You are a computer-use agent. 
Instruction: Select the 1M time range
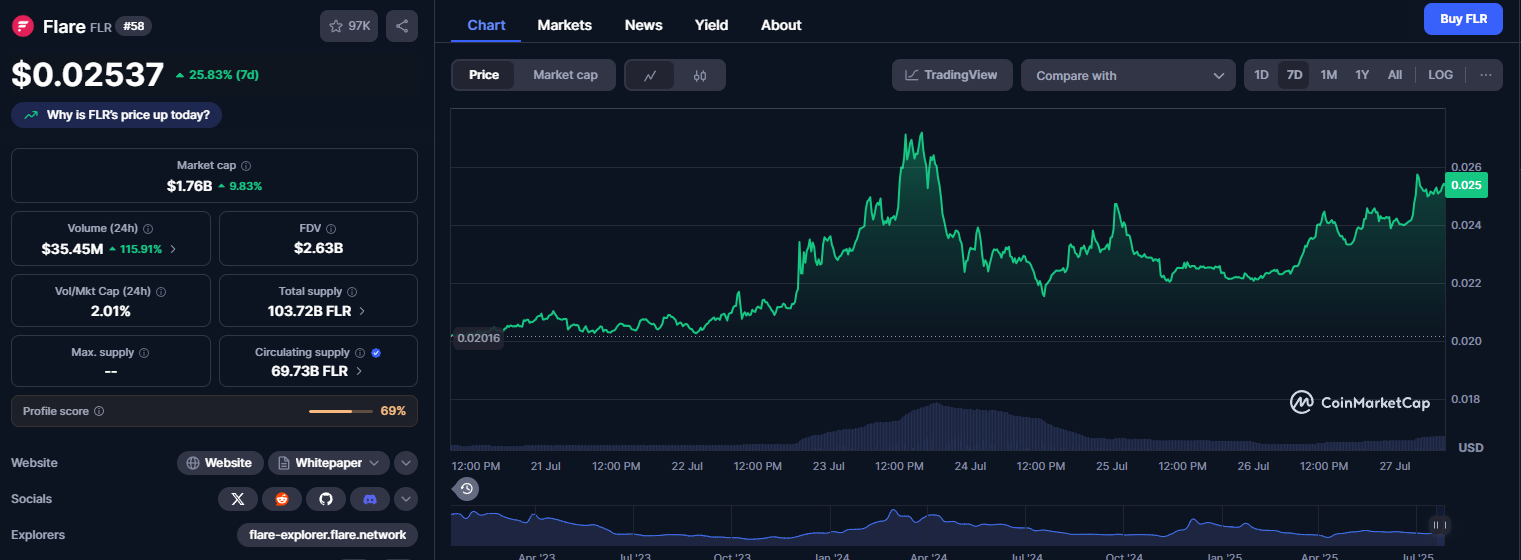[1328, 75]
